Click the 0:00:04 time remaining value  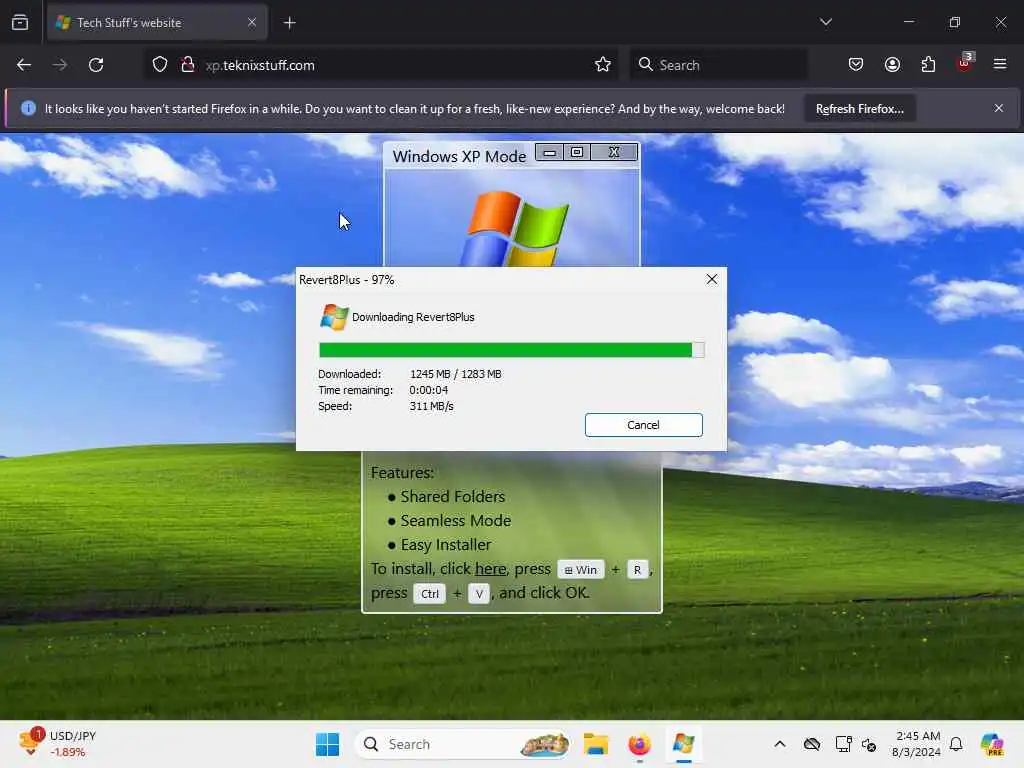(x=428, y=391)
